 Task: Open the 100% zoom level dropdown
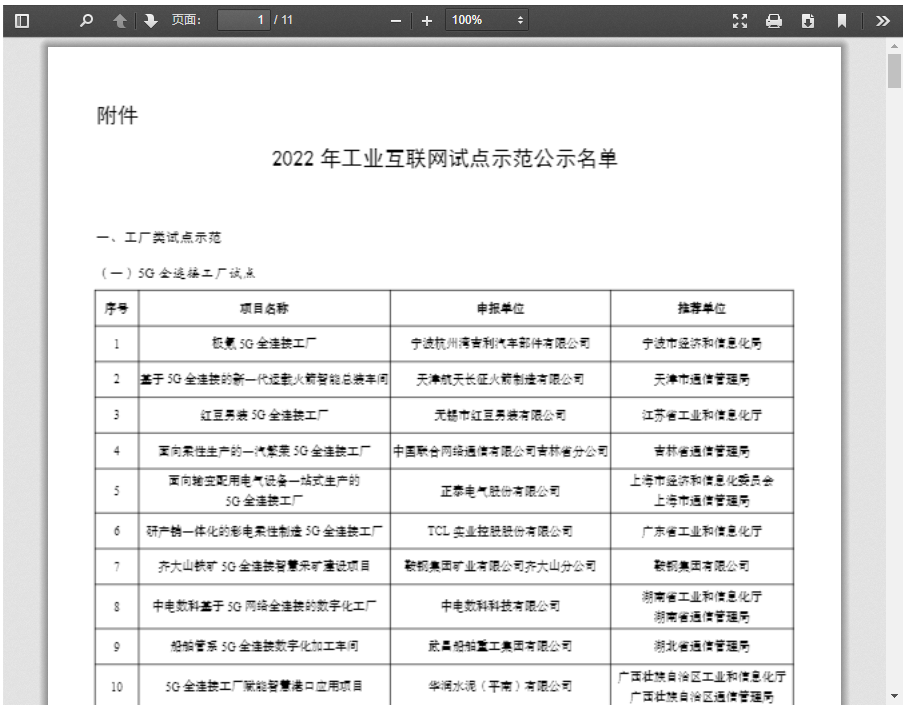tap(489, 20)
